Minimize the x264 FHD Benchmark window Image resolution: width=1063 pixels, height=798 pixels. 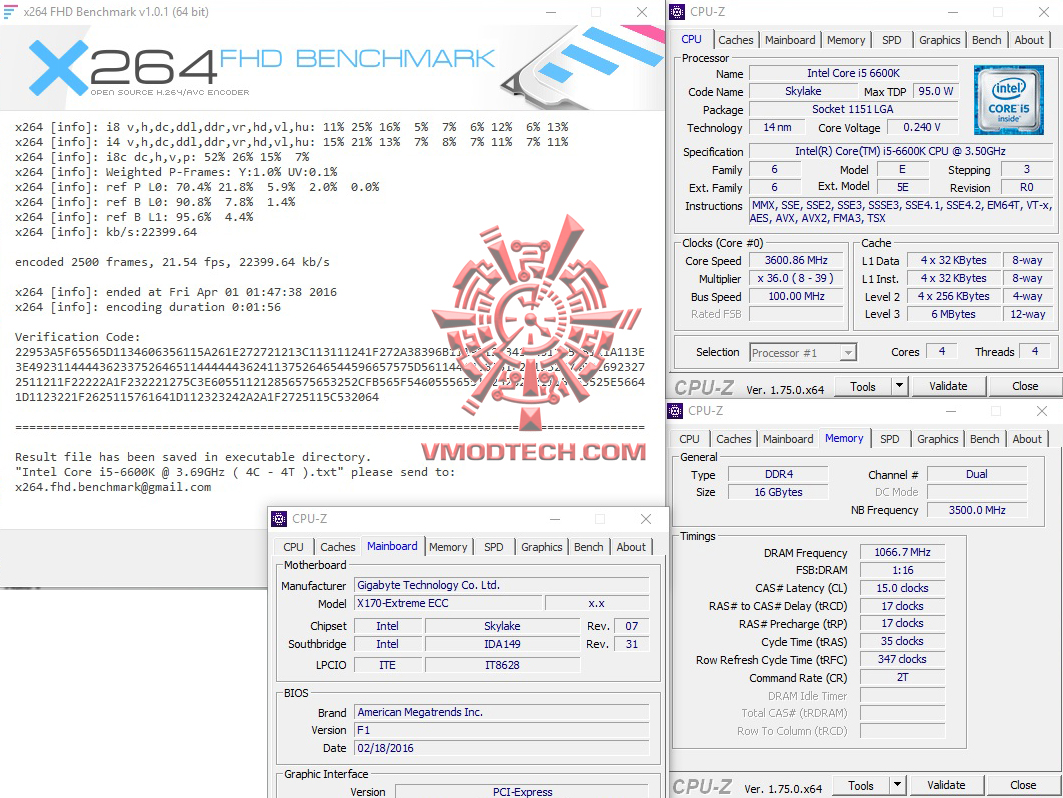[x=551, y=12]
